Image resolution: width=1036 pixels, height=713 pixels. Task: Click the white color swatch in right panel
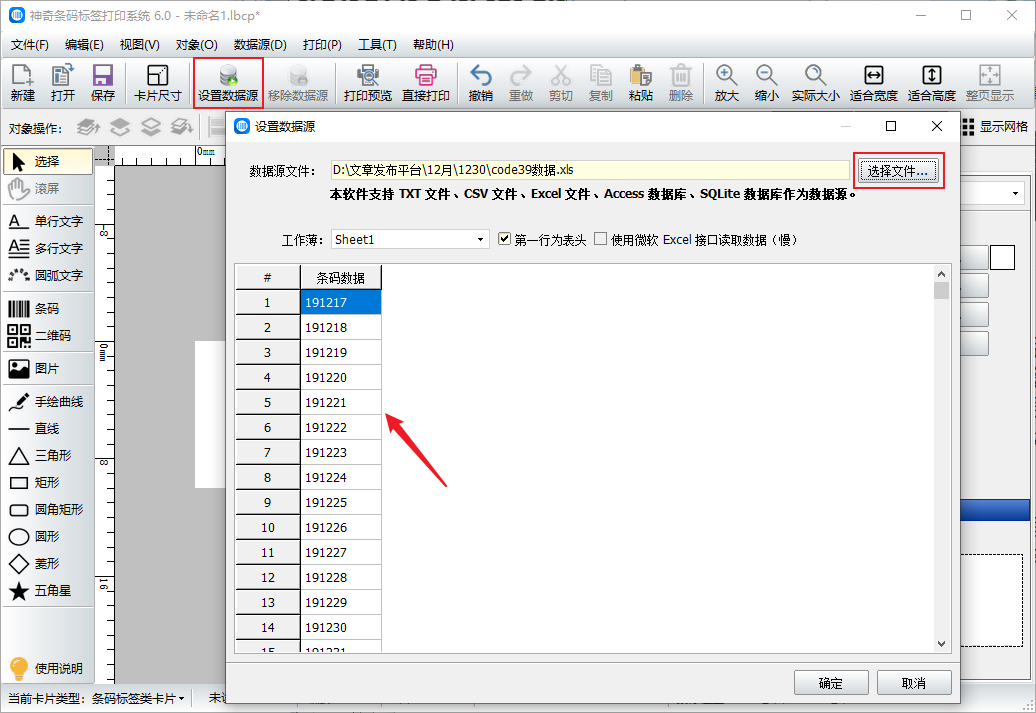[1002, 257]
